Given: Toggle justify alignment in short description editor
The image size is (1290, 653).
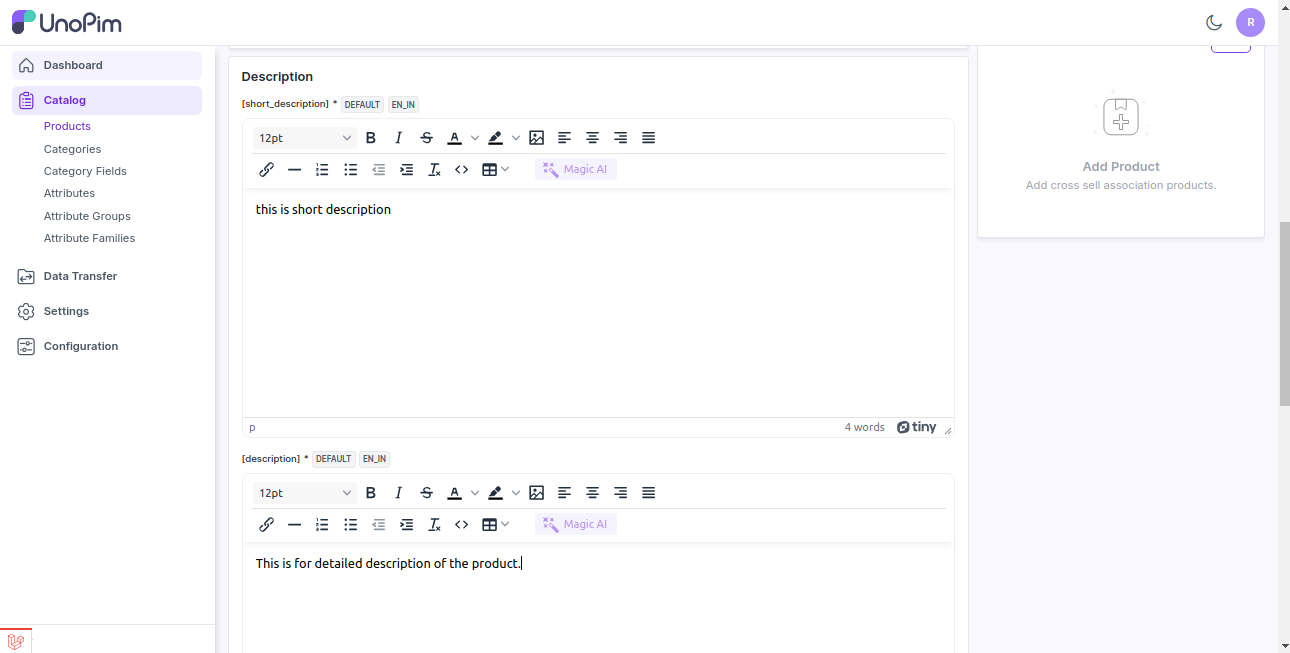Looking at the screenshot, I should point(648,138).
